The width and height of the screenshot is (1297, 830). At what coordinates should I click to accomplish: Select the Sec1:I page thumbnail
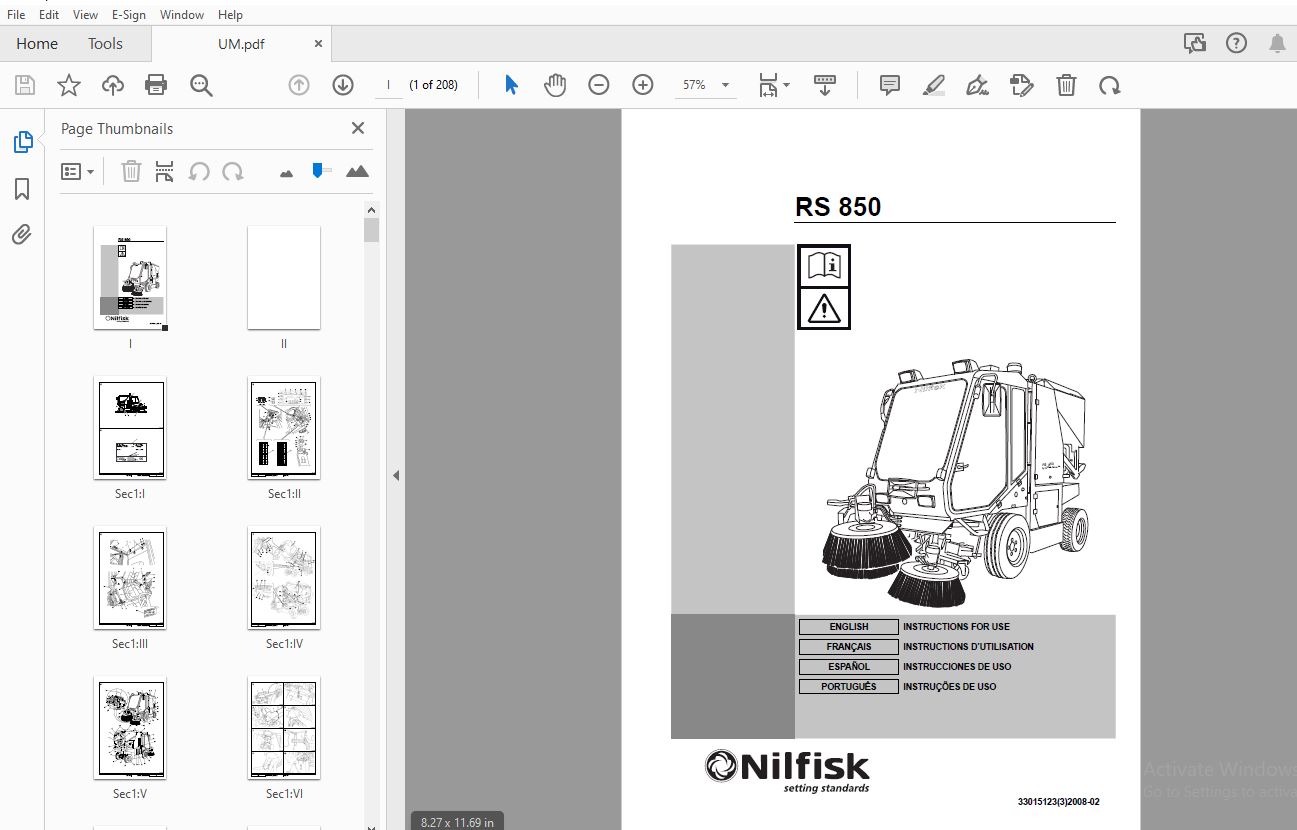click(x=130, y=427)
